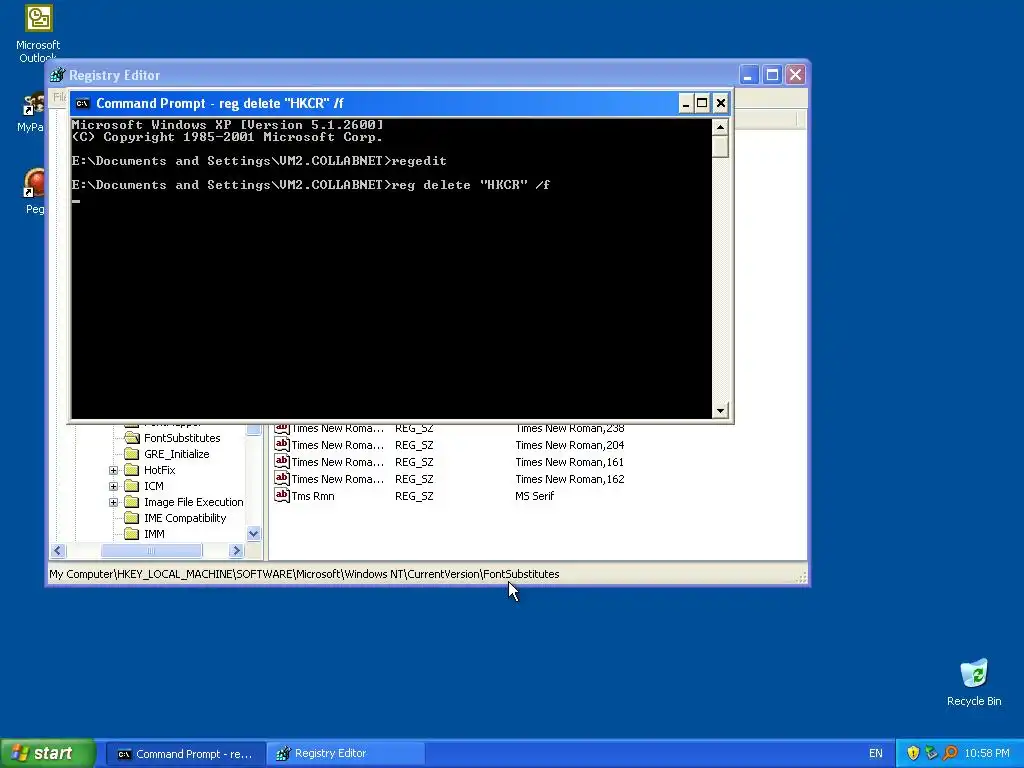Select the IME Compatibility tree item label
Image resolution: width=1024 pixels, height=768 pixels.
[x=185, y=518]
